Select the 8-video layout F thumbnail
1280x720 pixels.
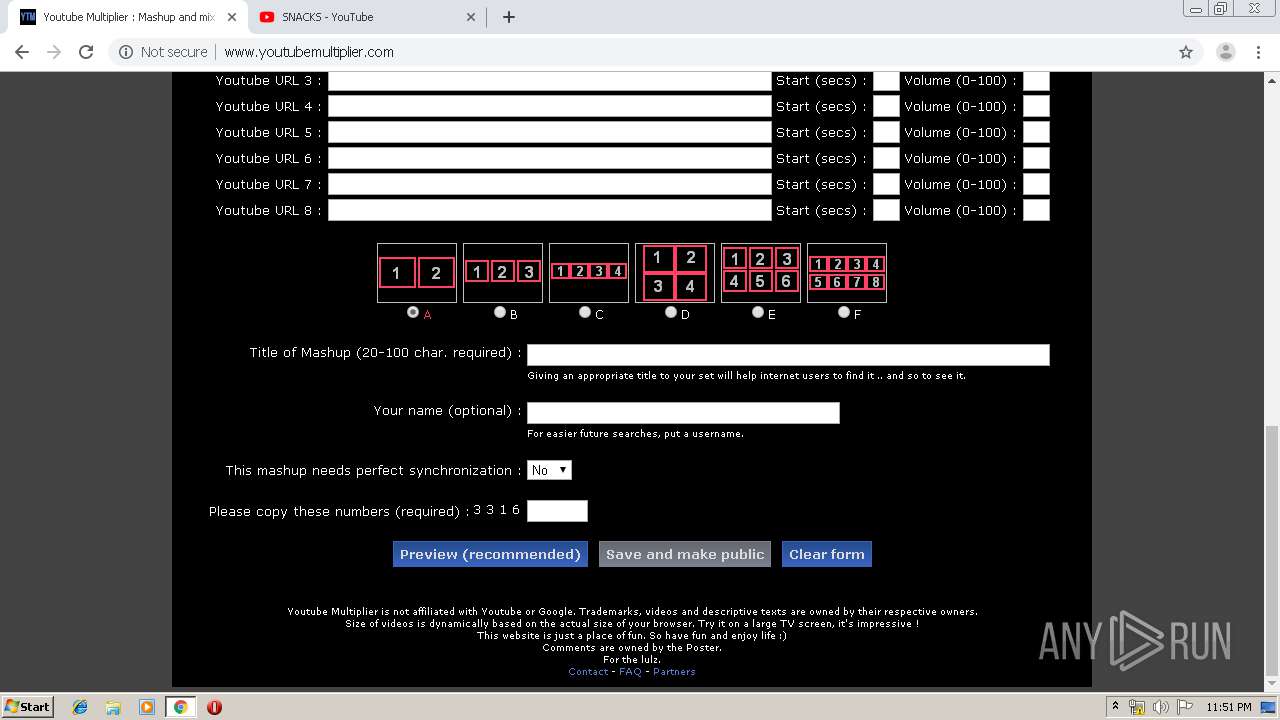tap(847, 272)
